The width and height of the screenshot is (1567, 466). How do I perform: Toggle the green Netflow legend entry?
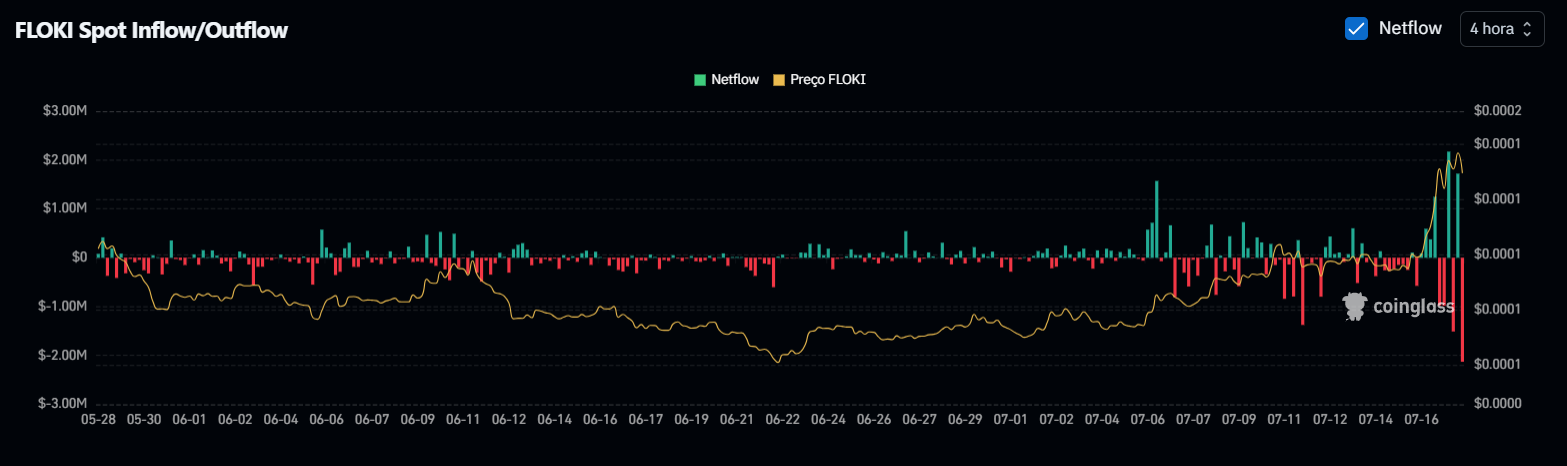(x=726, y=79)
